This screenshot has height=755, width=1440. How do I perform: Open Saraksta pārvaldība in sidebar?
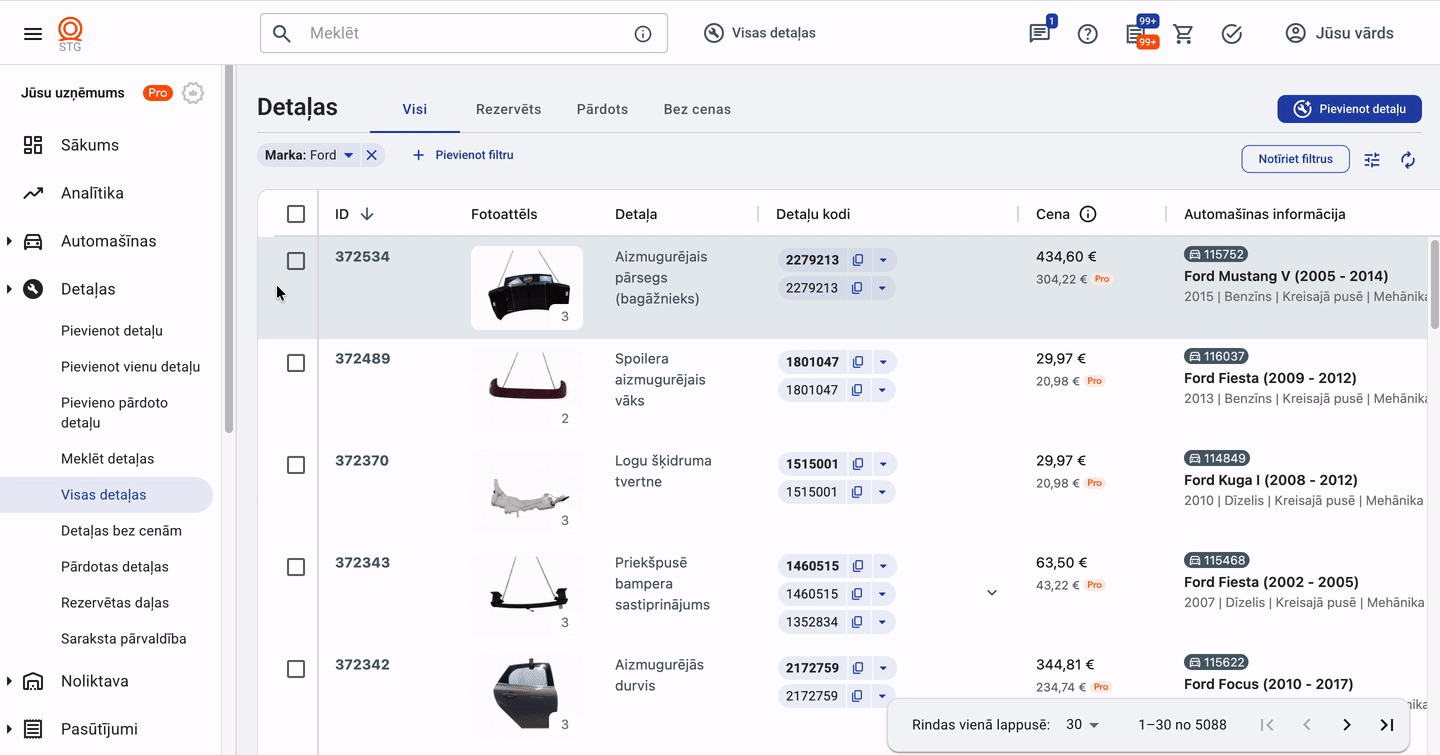point(124,639)
